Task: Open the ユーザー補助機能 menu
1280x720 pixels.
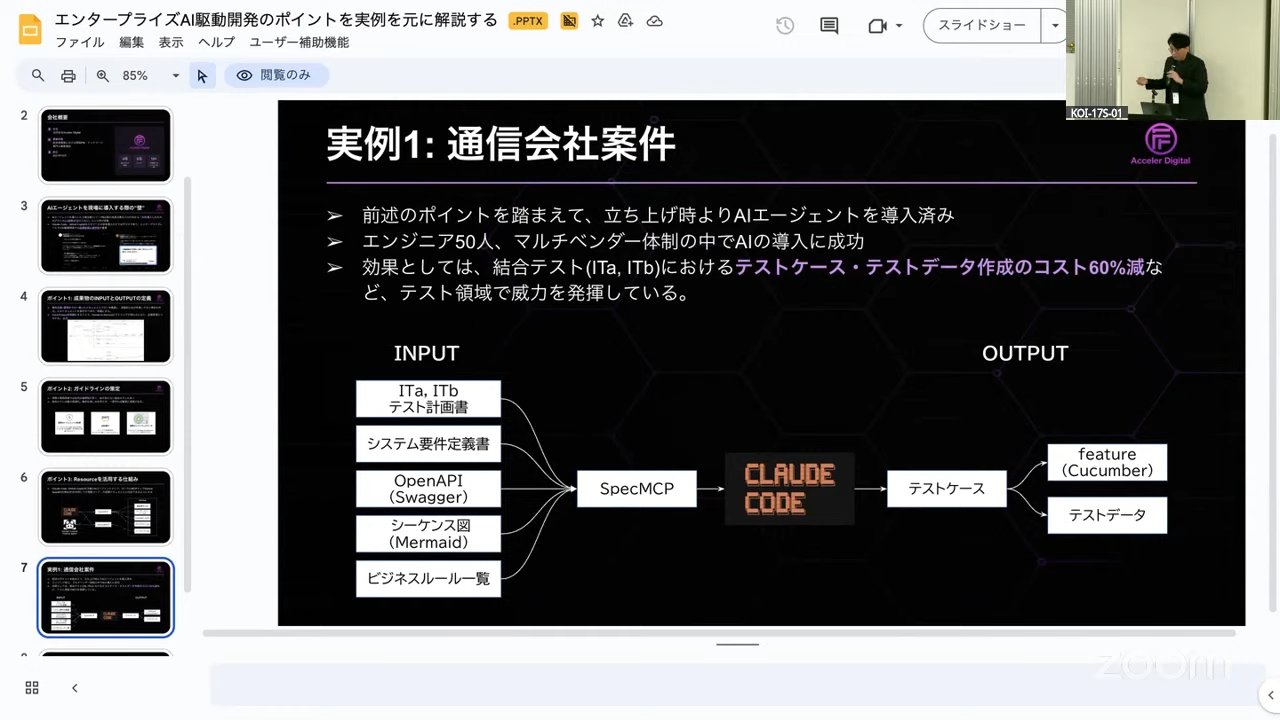Action: click(x=299, y=42)
